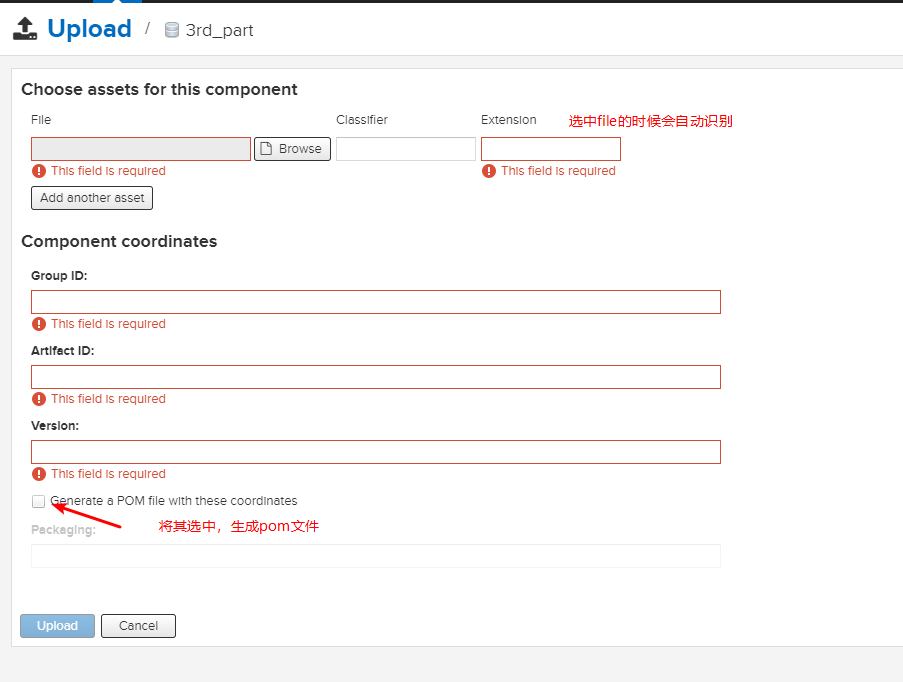Click the 3rd_part repository database icon

pyautogui.click(x=172, y=30)
